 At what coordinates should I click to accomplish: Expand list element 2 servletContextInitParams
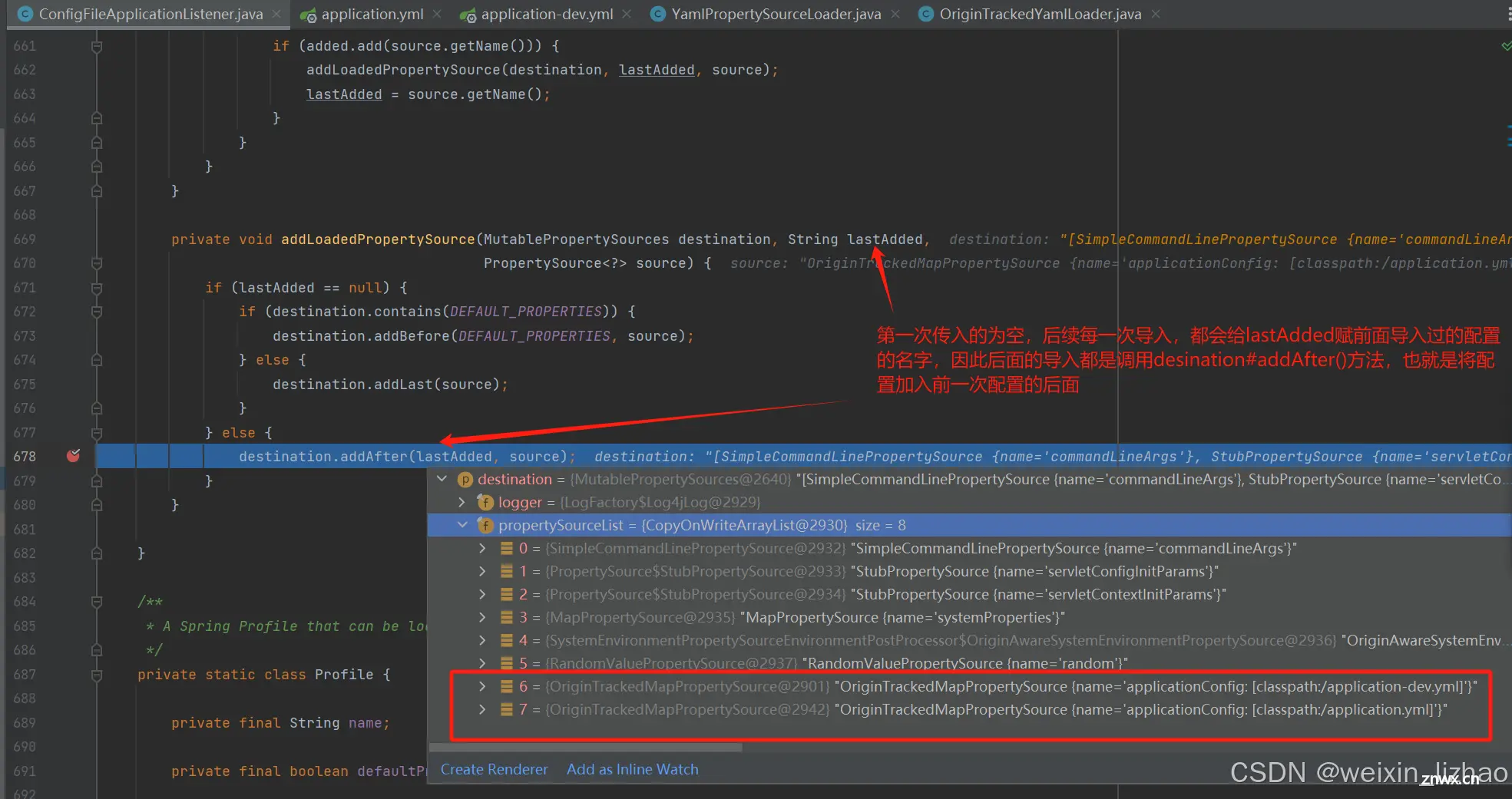(482, 594)
